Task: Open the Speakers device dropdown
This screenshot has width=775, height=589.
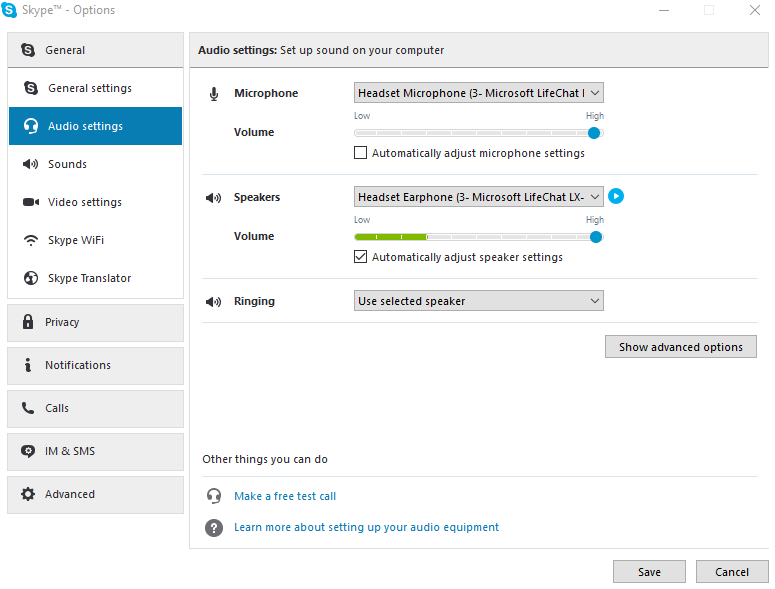Action: [x=478, y=197]
